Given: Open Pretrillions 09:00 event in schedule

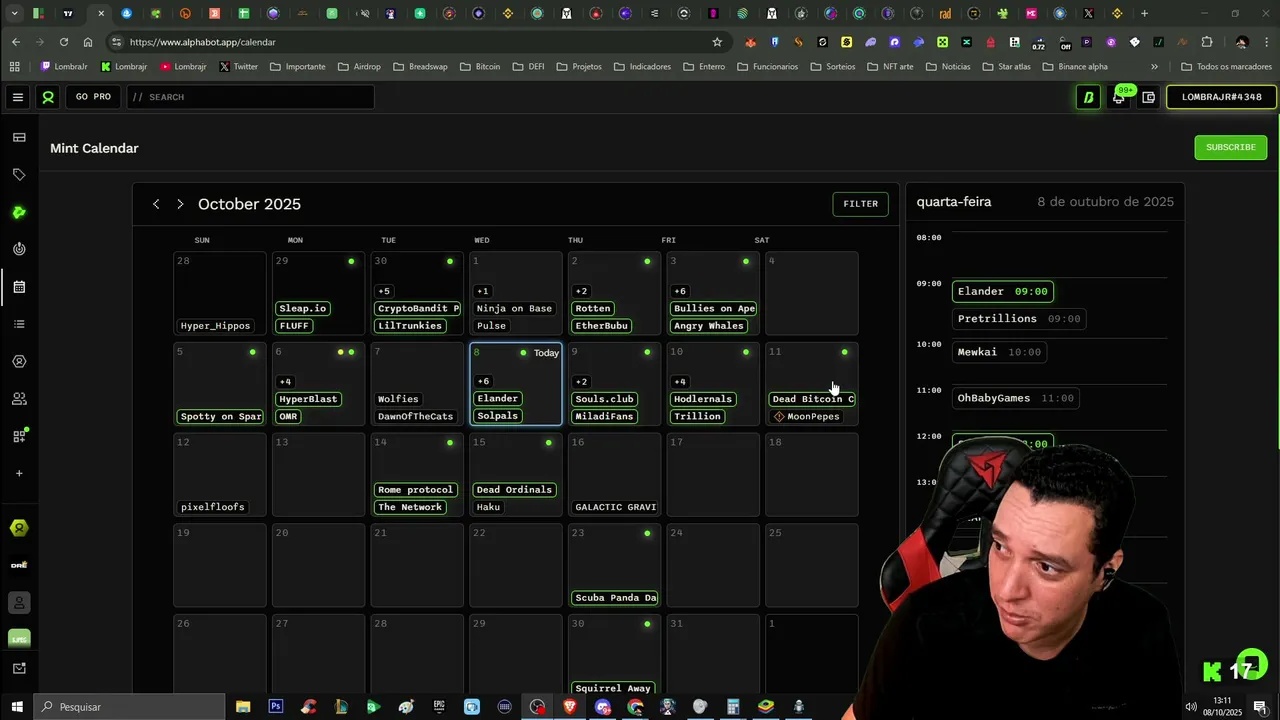Looking at the screenshot, I should point(1018,319).
